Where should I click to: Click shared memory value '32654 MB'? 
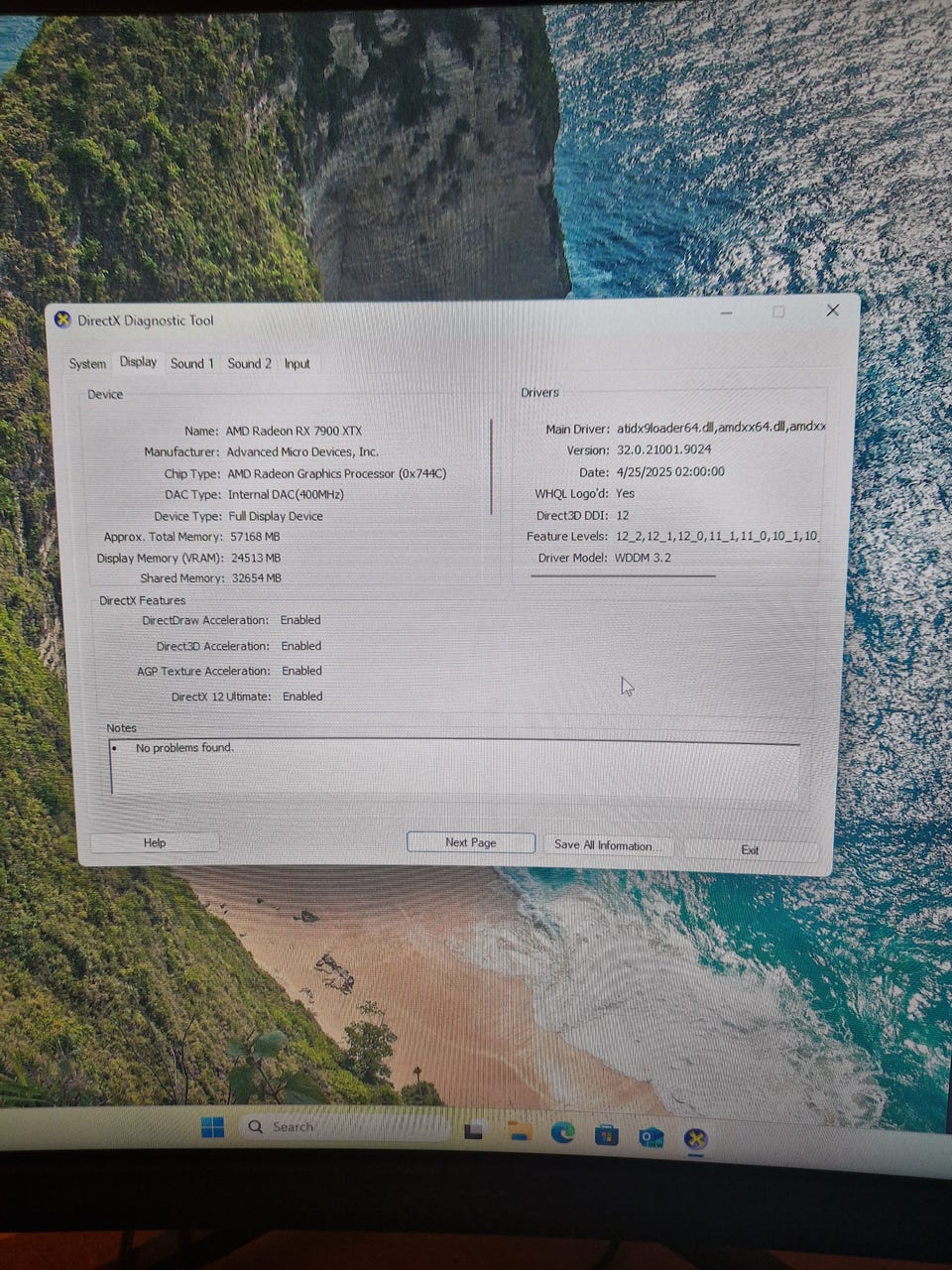tap(257, 578)
